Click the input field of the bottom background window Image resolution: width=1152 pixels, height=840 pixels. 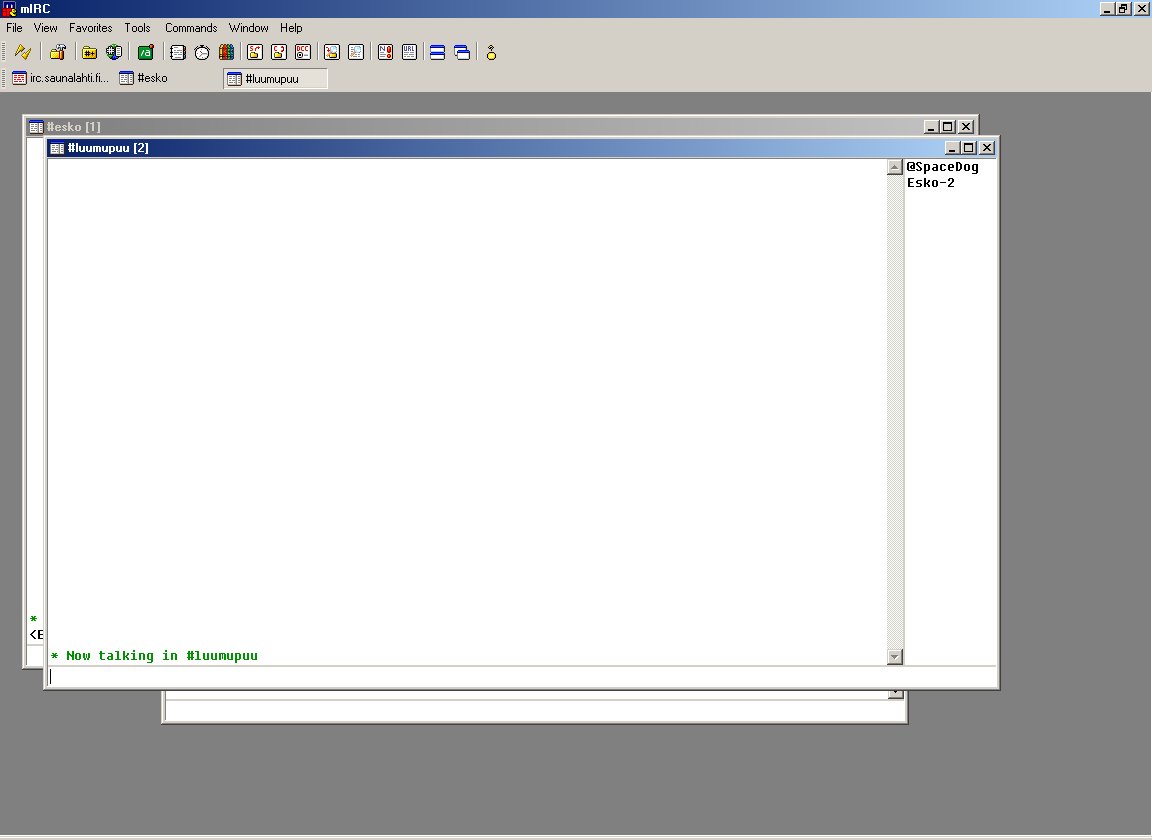tap(535, 710)
